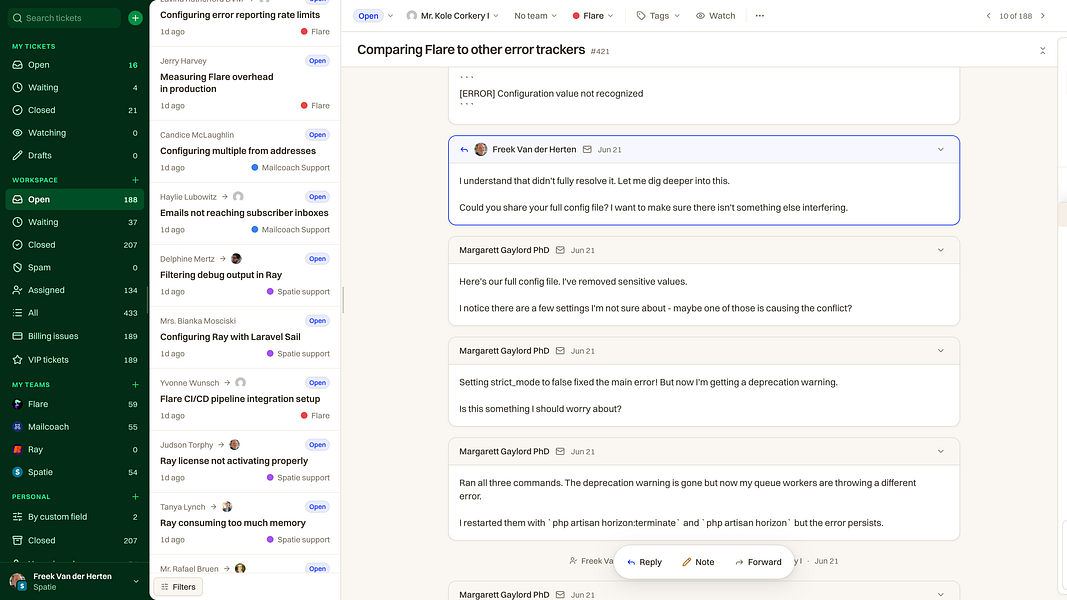This screenshot has height=600, width=1067.
Task: Open the Flare mailbox dropdown
Action: 593,16
